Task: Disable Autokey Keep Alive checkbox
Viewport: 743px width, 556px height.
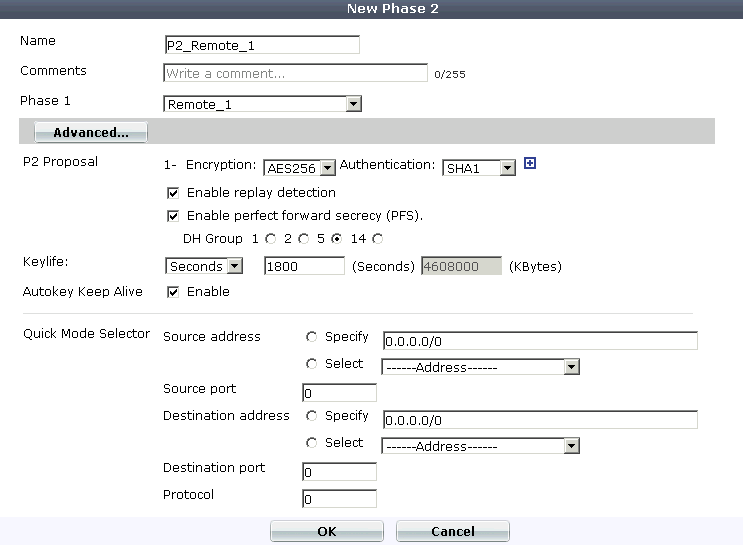Action: [x=173, y=292]
